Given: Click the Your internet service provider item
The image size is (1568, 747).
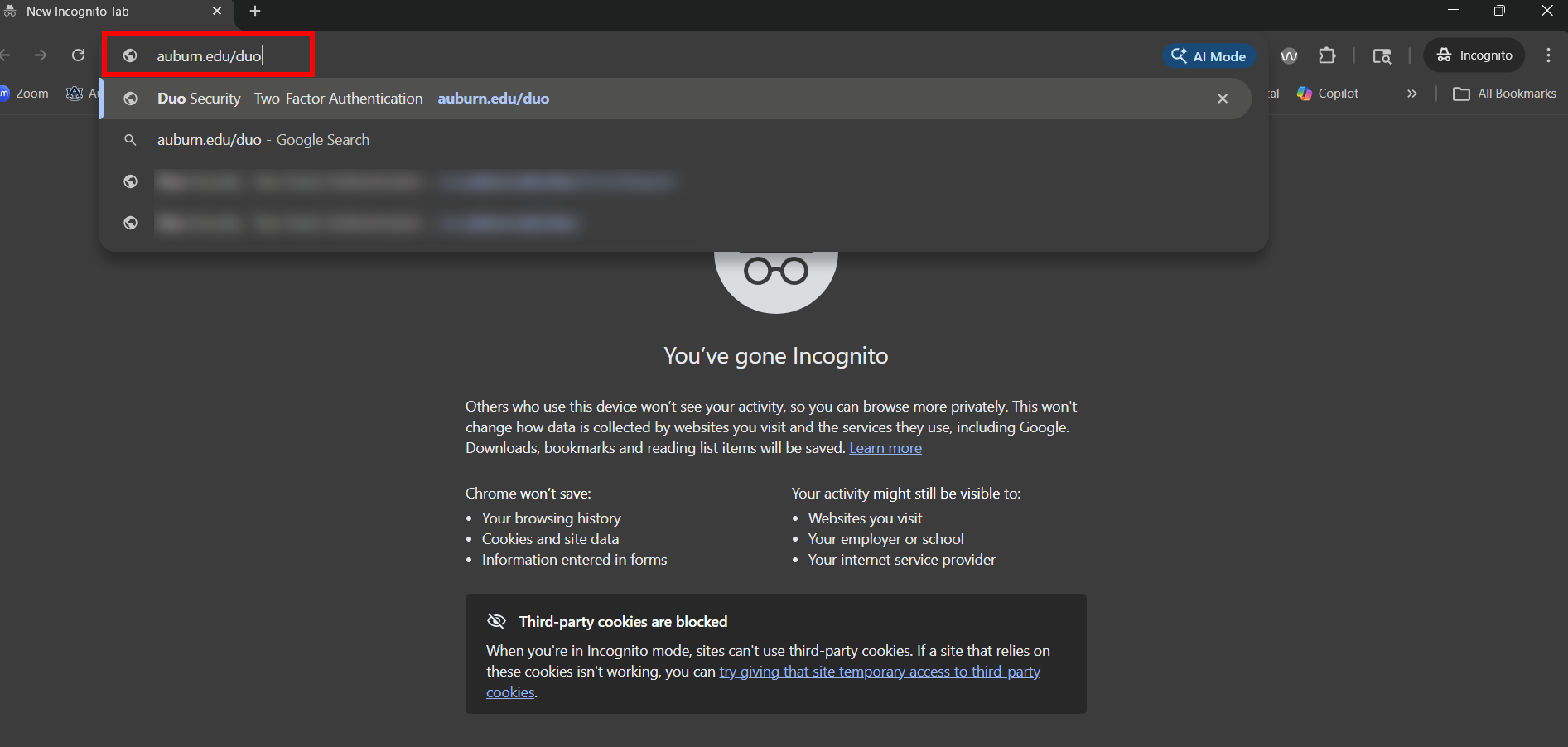Looking at the screenshot, I should coord(902,560).
